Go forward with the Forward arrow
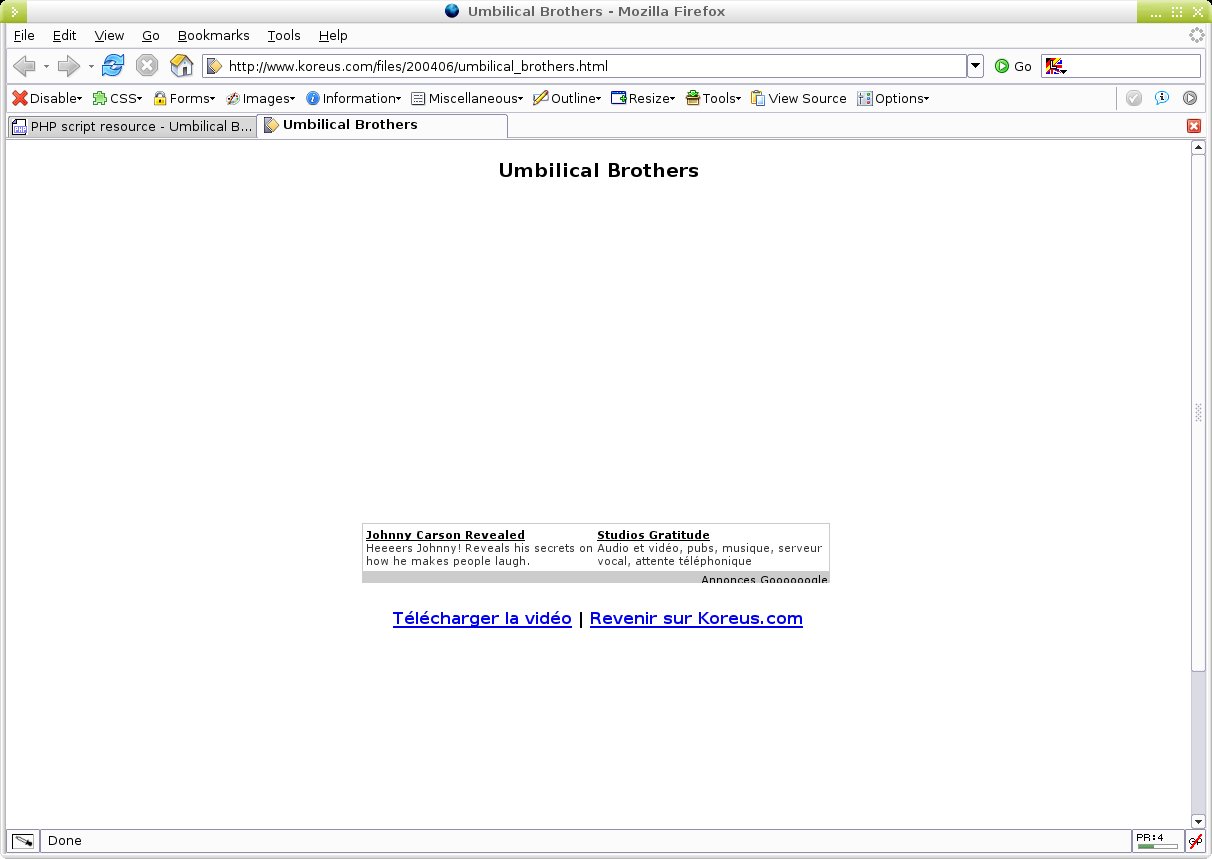The height and width of the screenshot is (859, 1212). [x=68, y=66]
